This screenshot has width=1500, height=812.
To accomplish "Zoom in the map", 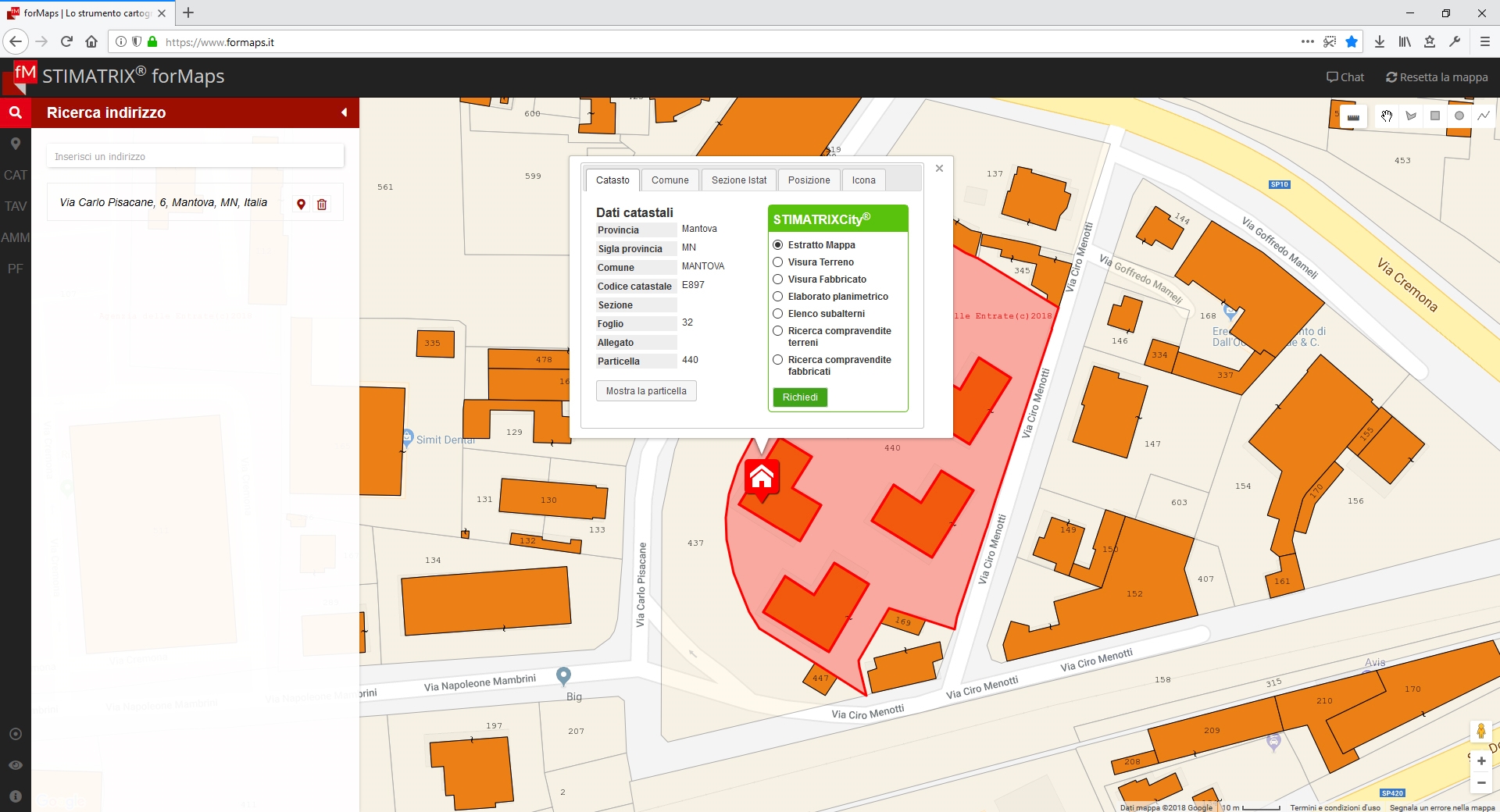I will coord(1480,761).
